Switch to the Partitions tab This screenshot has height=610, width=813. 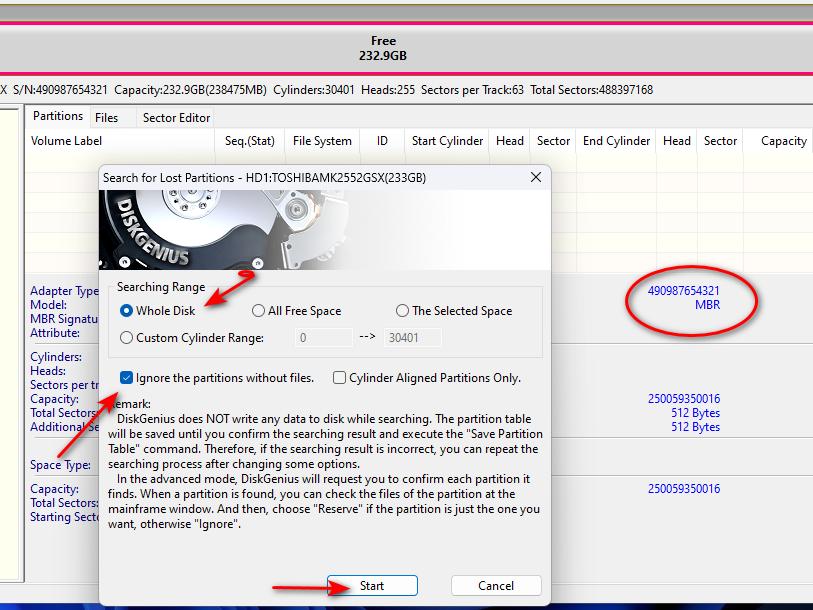[x=58, y=116]
